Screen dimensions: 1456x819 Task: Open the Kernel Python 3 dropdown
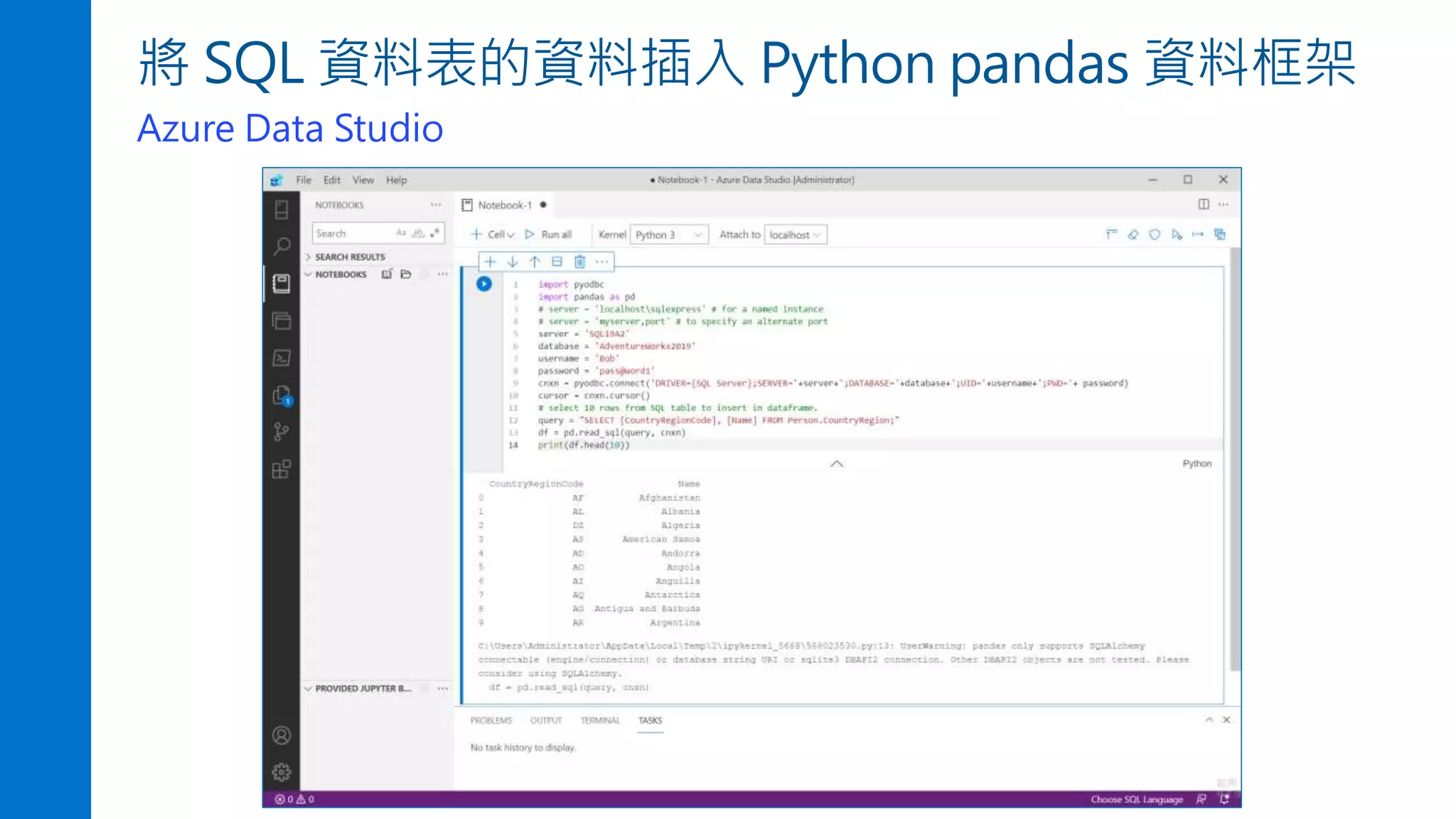(x=669, y=235)
